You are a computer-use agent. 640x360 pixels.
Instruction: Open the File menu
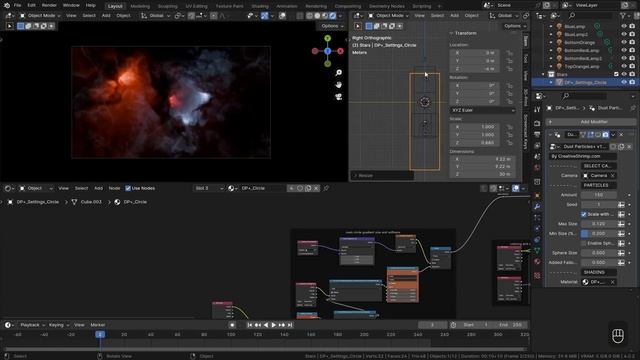click(x=17, y=5)
